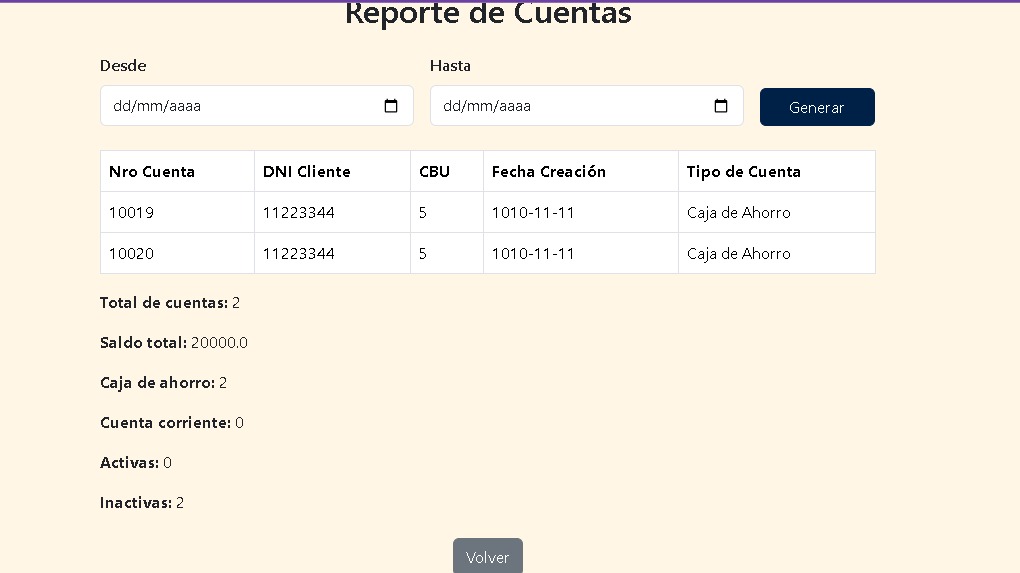Open the Hasta calendar picker icon
Screen dimensions: 1020x573
click(721, 106)
